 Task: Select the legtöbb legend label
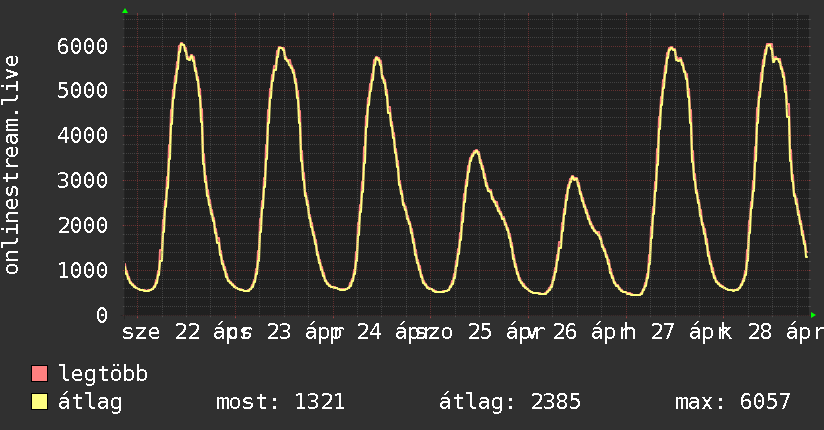click(x=103, y=374)
